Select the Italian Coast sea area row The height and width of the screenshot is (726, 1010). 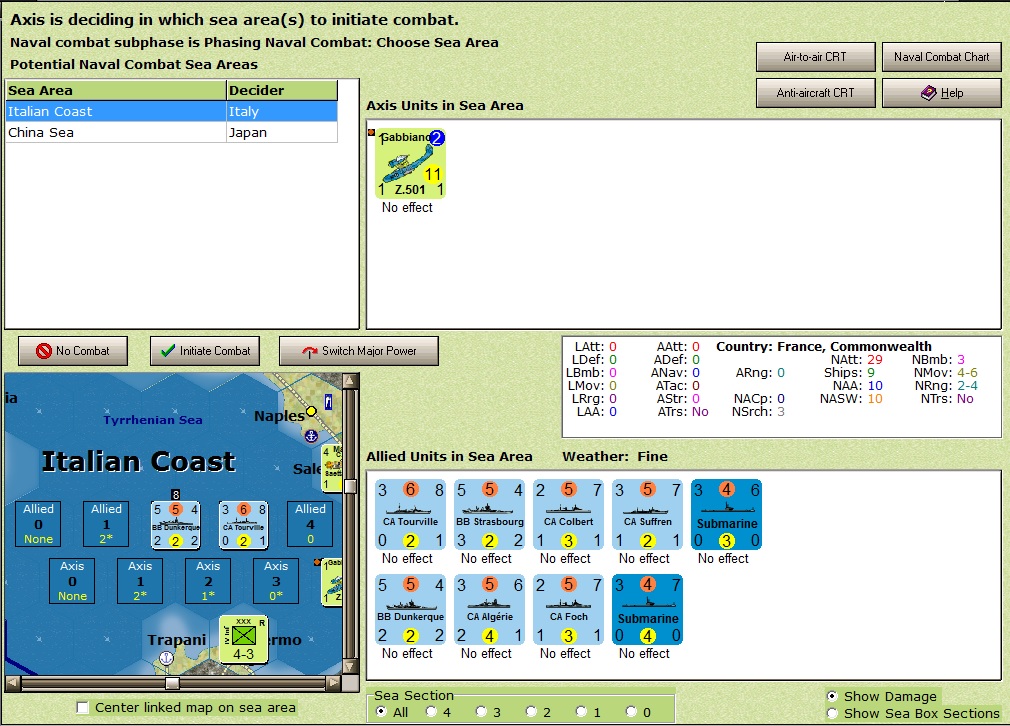[x=171, y=111]
